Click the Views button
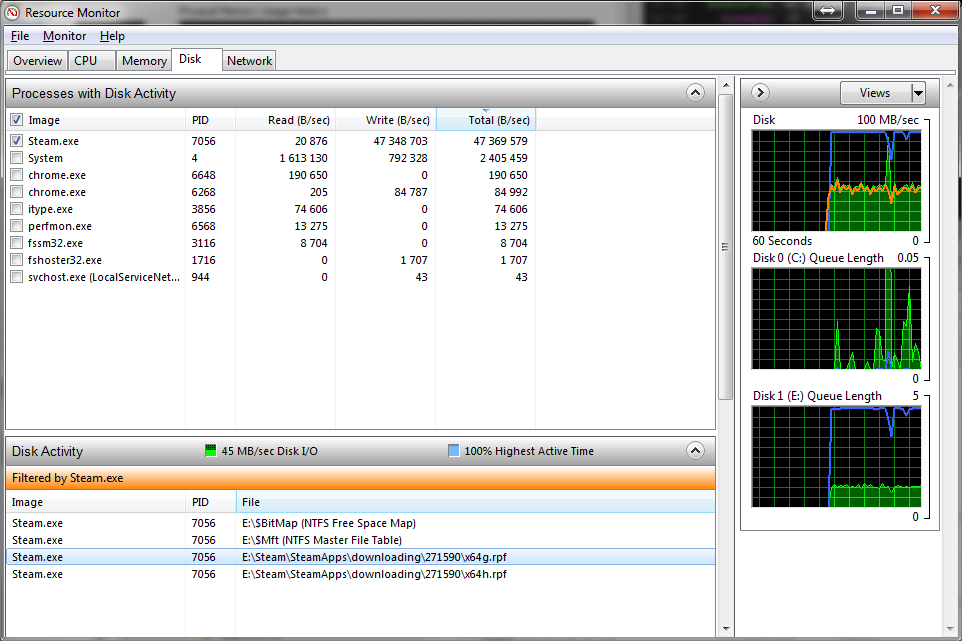962x641 pixels. (874, 93)
